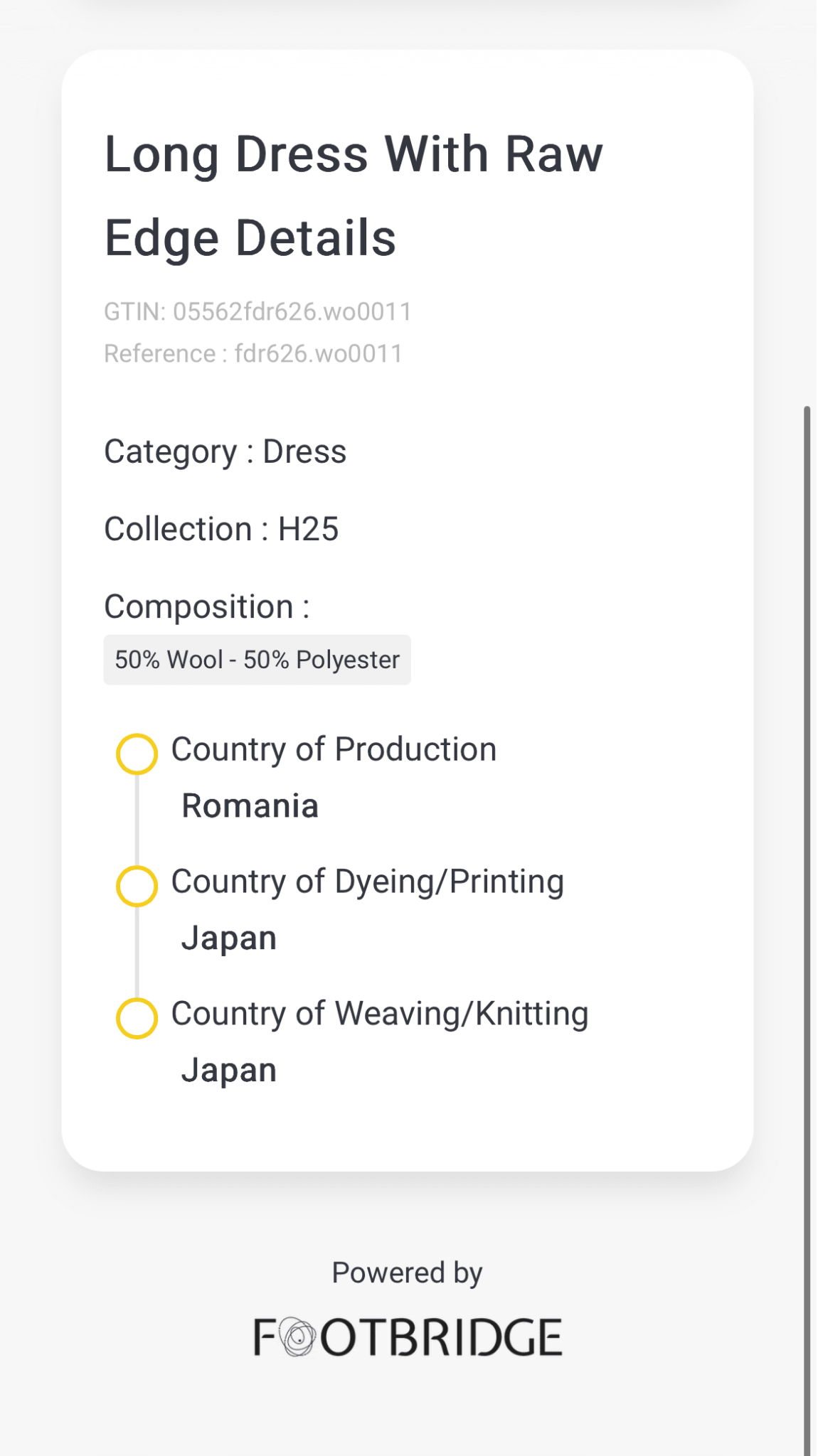Click the page's vertical scrollbar
The width and height of the screenshot is (818, 1456).
(x=807, y=931)
